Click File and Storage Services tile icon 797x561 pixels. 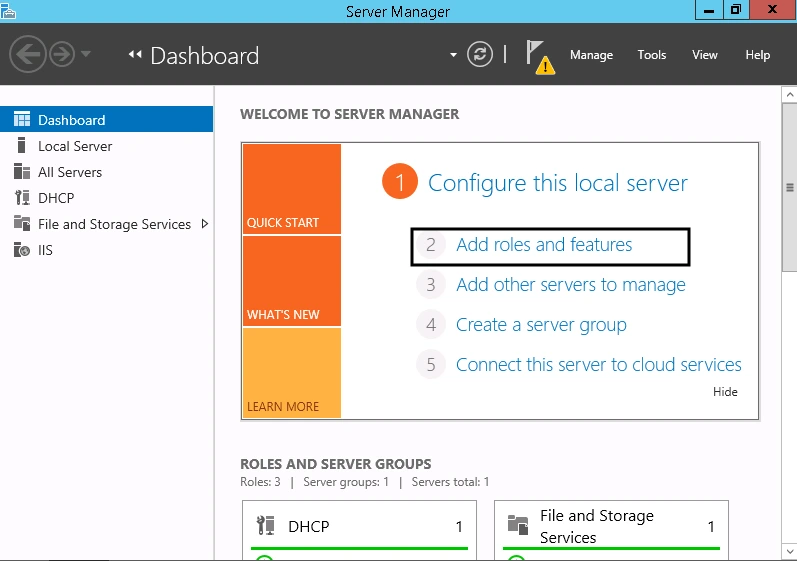(518, 524)
